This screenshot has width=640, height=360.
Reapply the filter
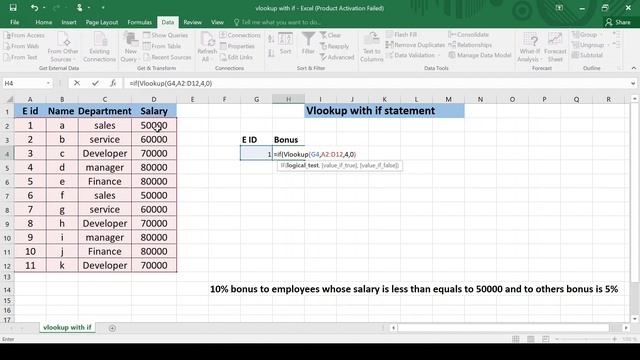(335, 46)
